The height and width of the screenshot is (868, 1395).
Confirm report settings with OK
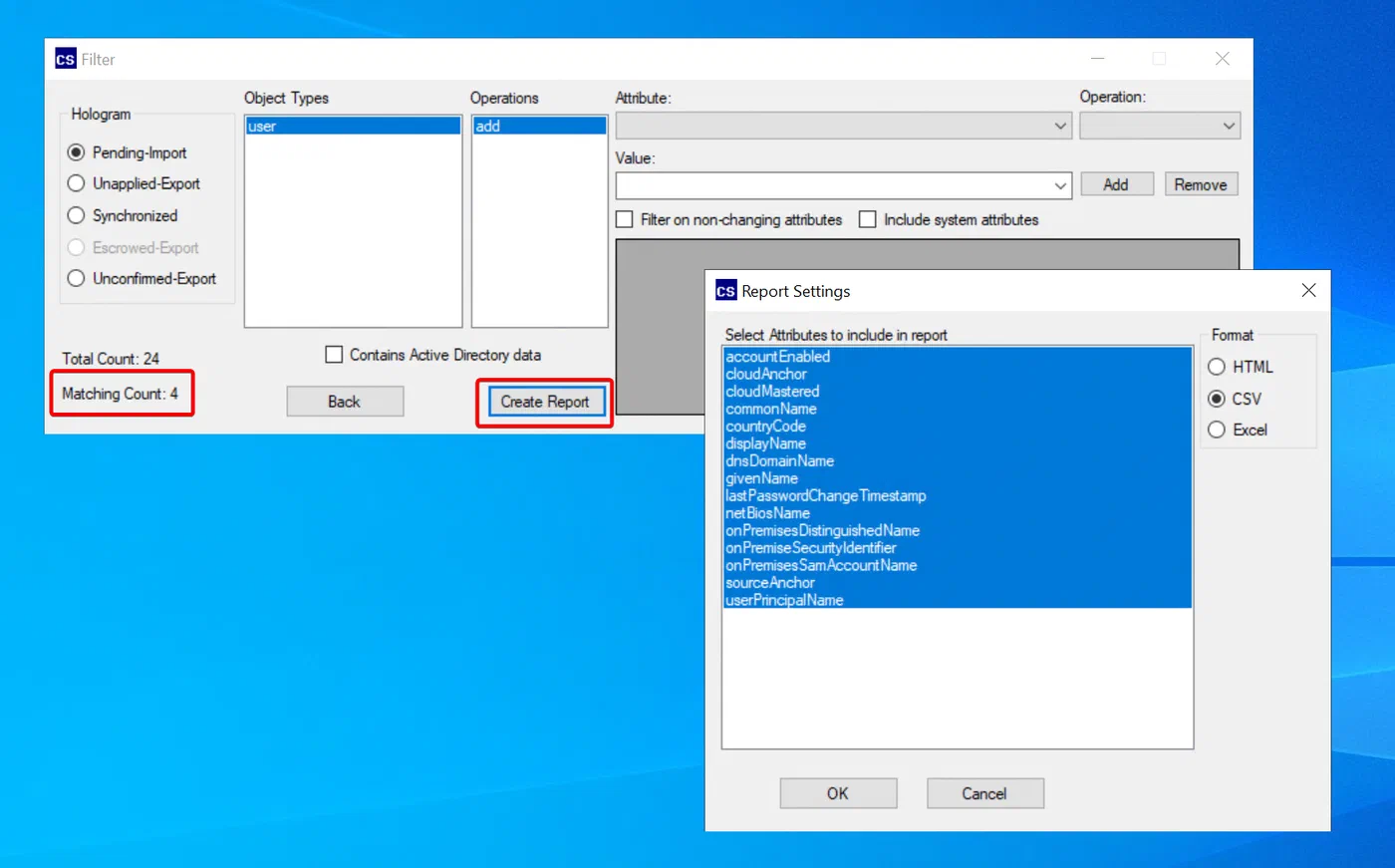click(x=838, y=793)
